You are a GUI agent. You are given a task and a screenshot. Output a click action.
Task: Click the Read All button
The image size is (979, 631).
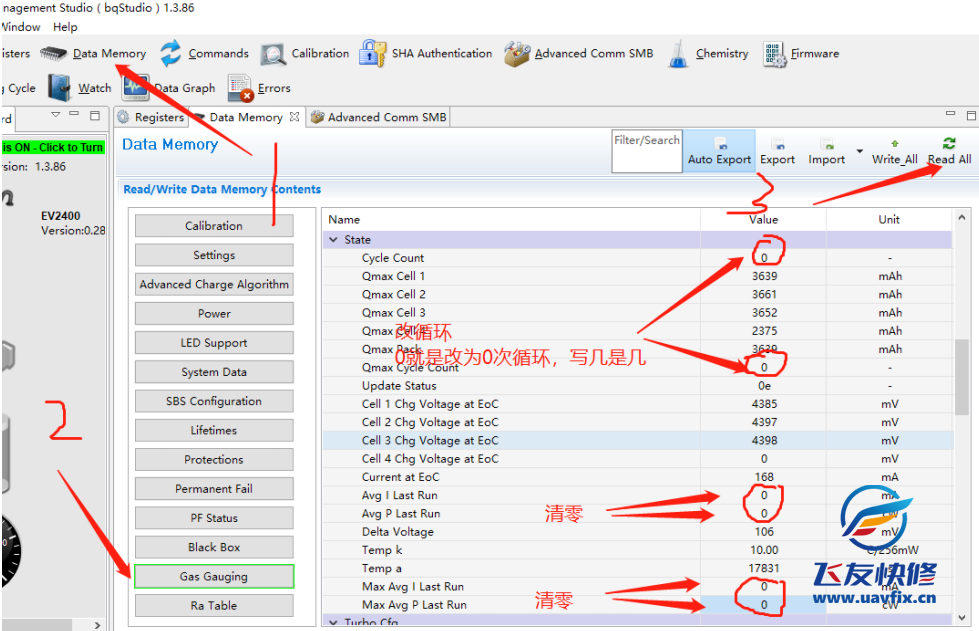coord(948,152)
